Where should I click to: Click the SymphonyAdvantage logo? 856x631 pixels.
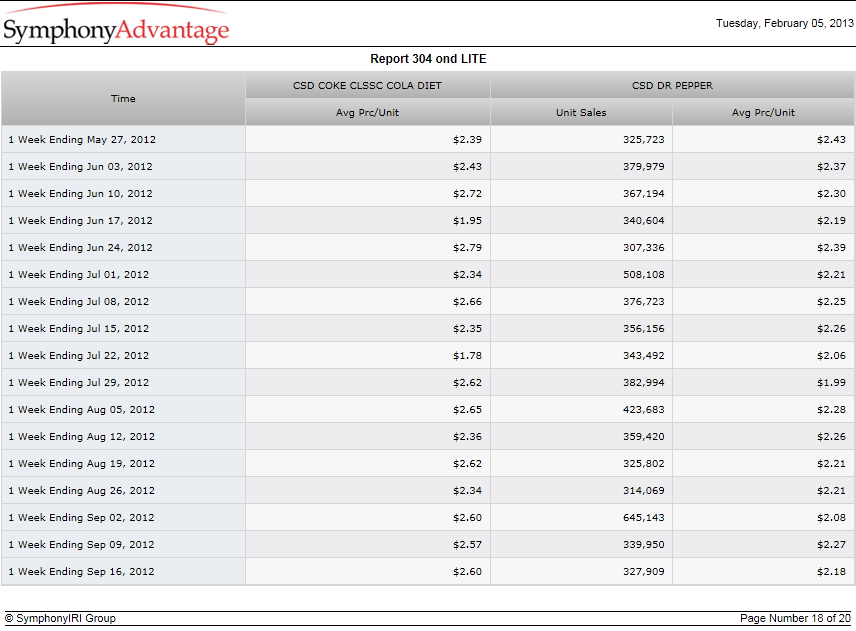tap(116, 24)
